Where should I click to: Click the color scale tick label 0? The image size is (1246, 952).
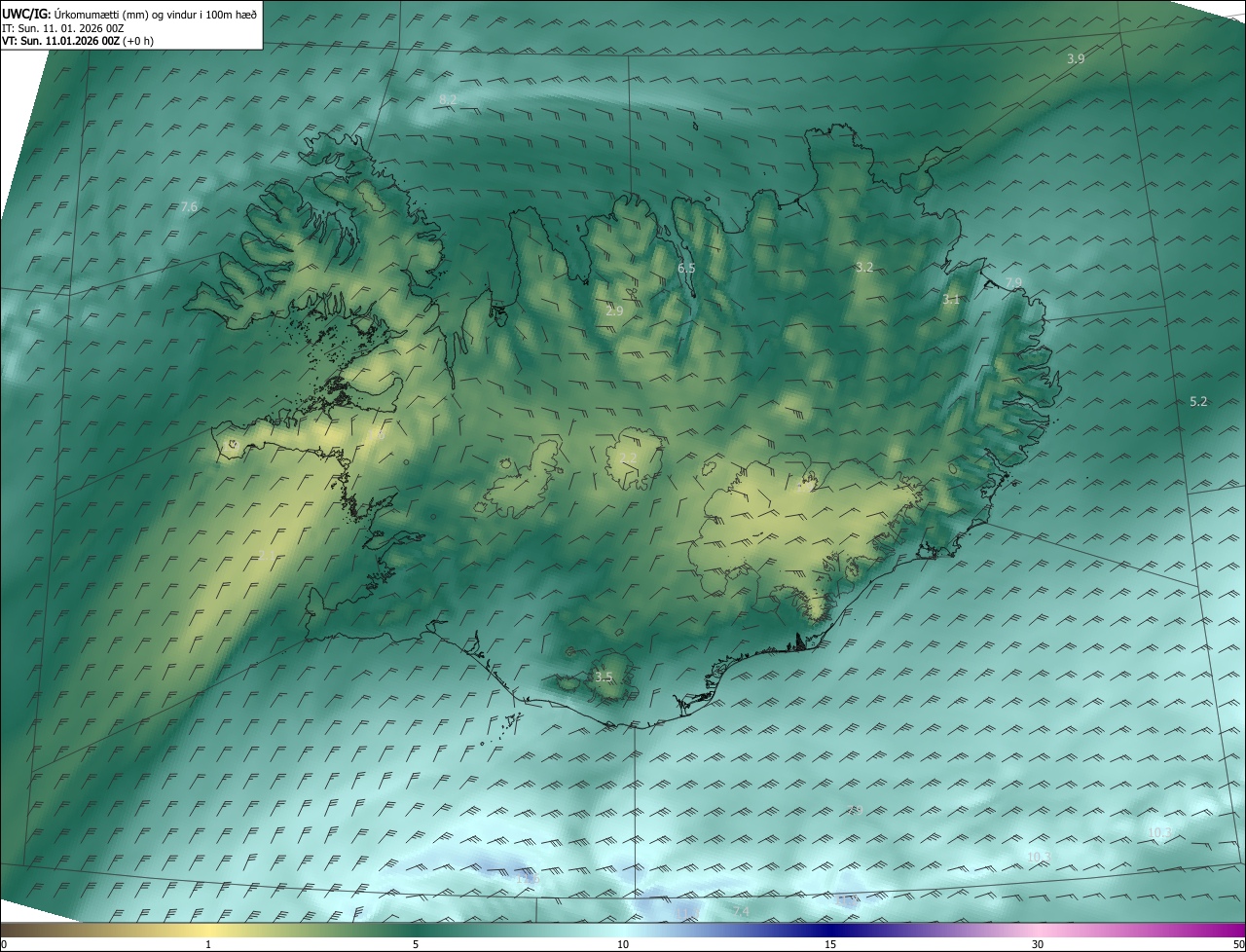point(3,944)
